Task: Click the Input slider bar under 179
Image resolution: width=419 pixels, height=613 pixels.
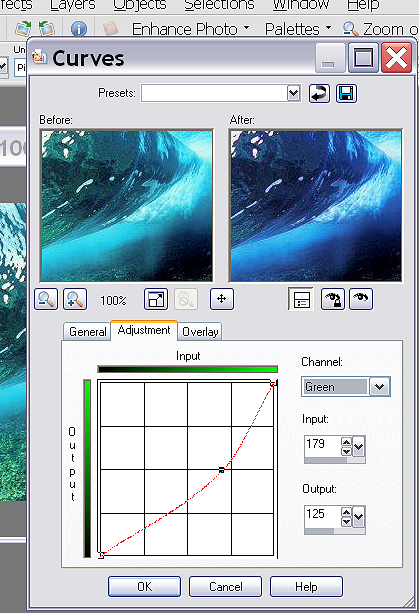Action: [x=335, y=460]
